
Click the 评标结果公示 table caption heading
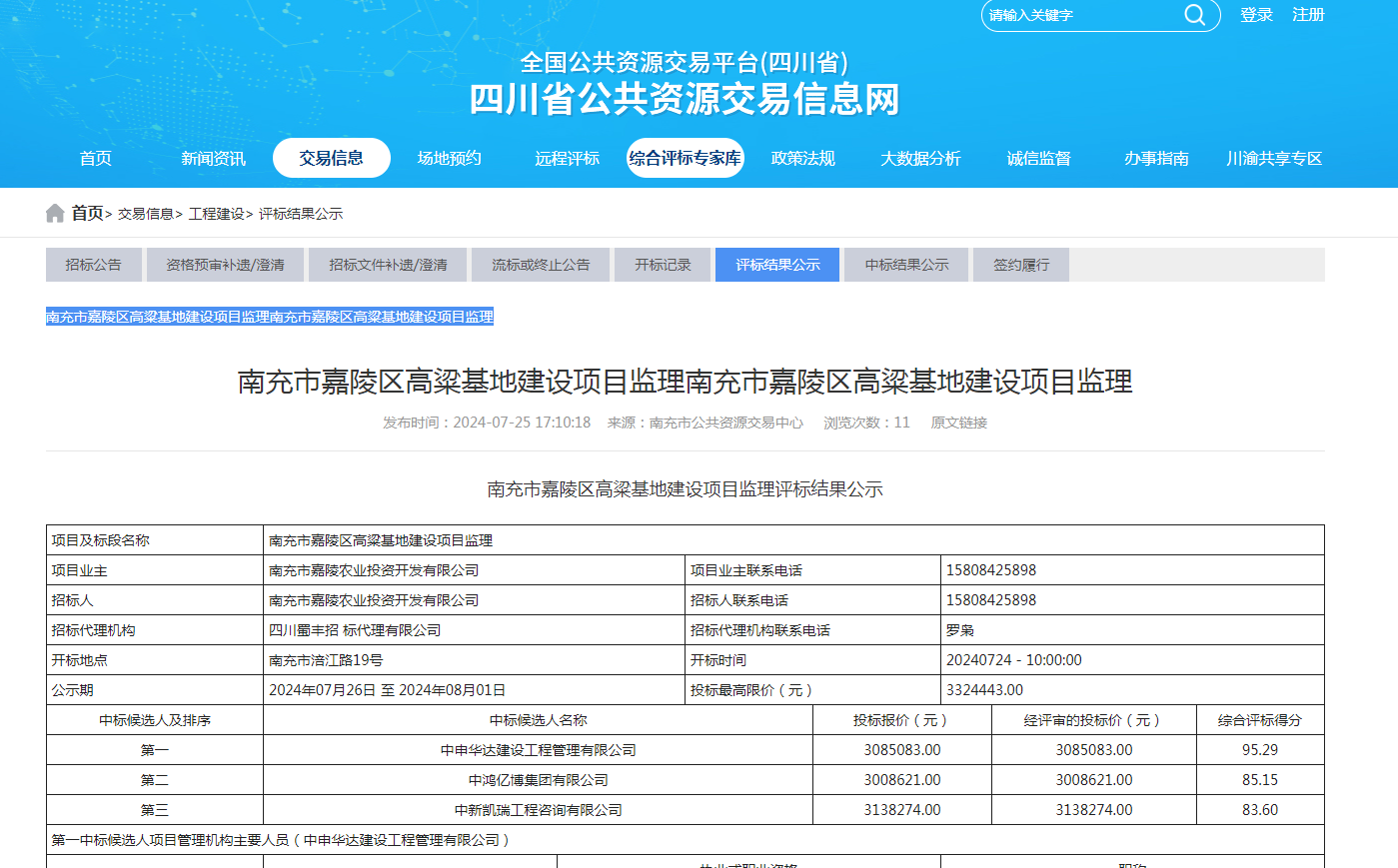click(686, 489)
